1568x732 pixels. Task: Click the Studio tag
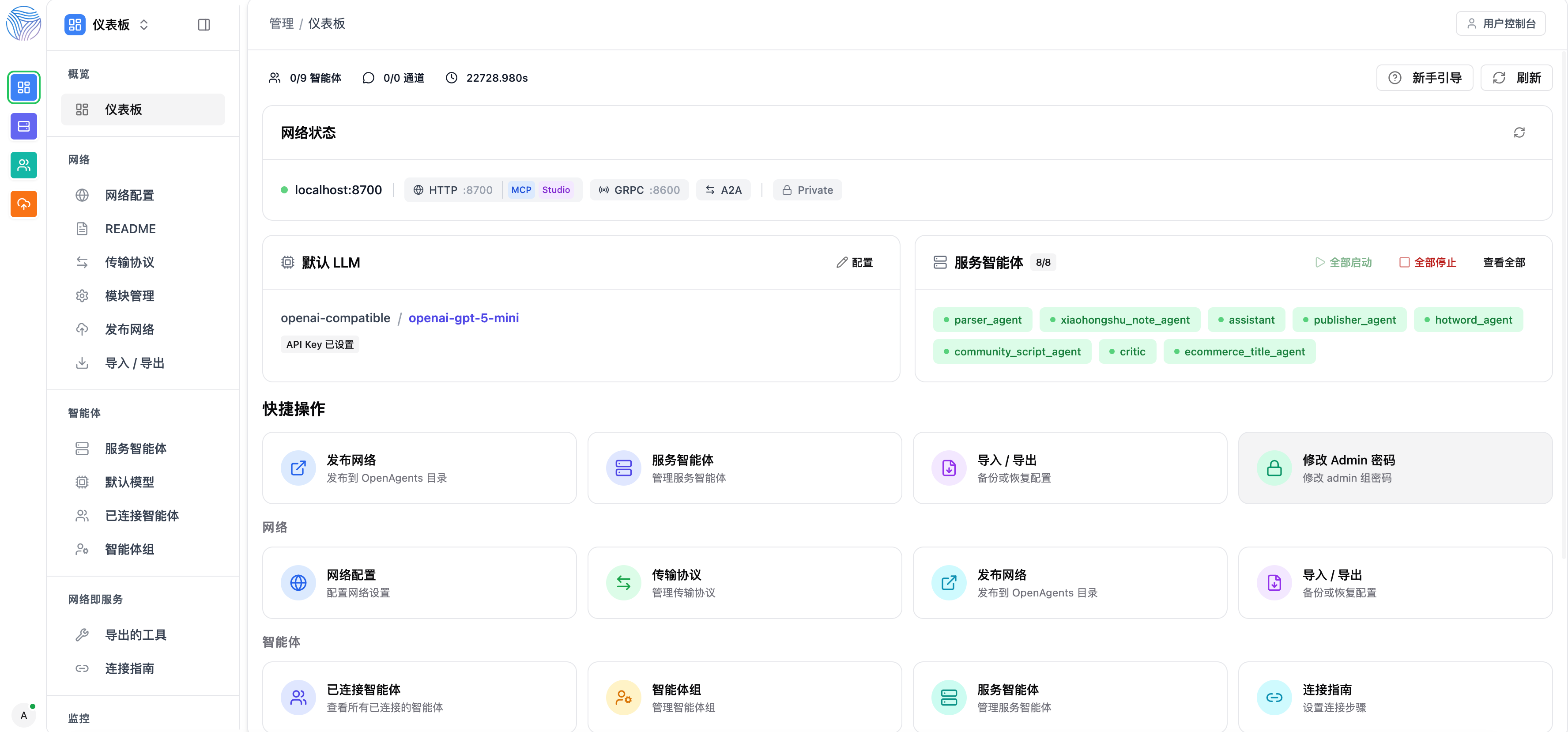coord(556,190)
